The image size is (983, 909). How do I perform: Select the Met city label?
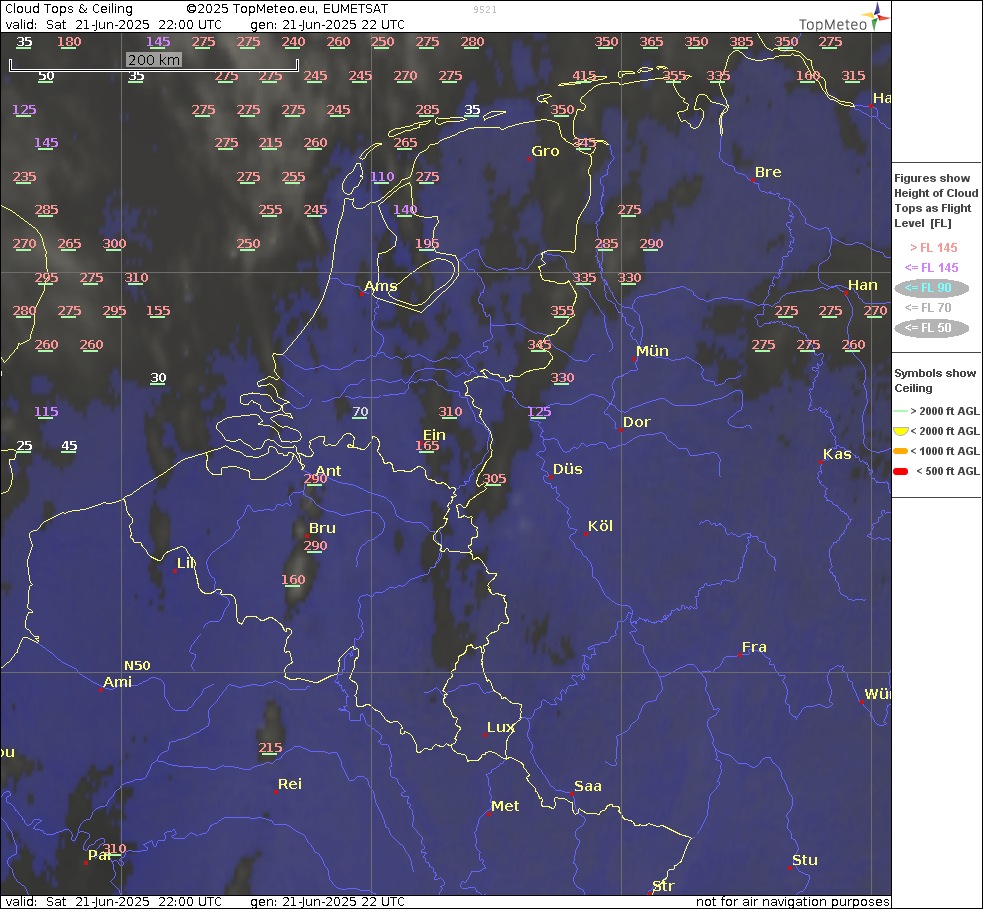[505, 806]
